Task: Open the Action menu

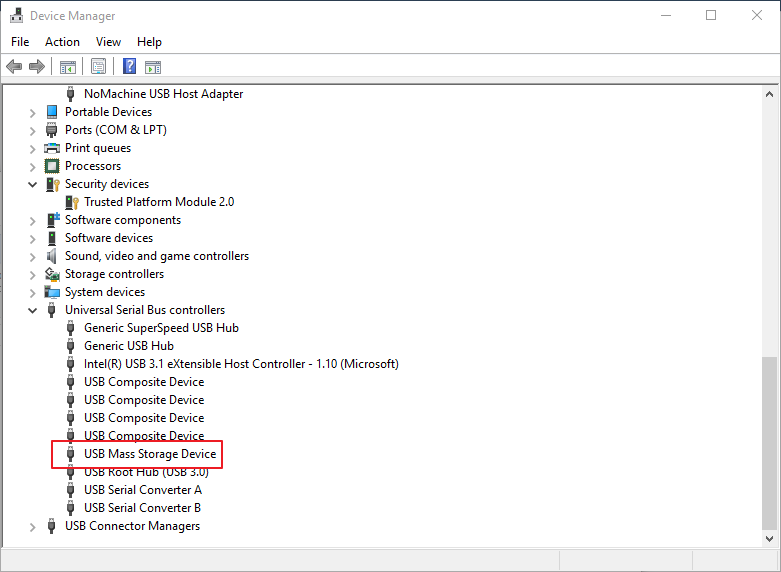Action: pos(62,42)
